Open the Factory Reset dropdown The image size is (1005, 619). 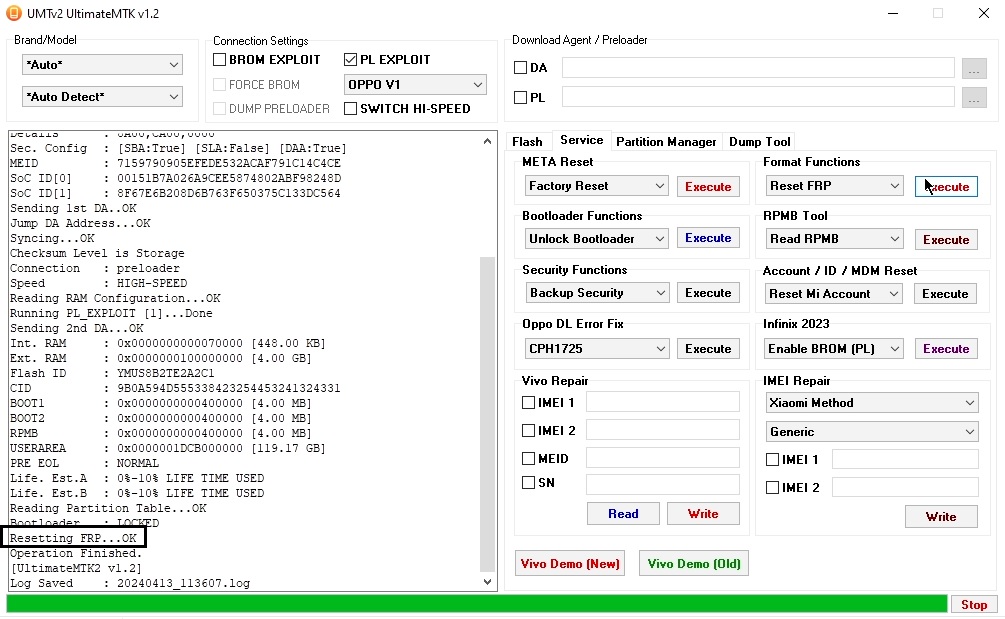596,186
